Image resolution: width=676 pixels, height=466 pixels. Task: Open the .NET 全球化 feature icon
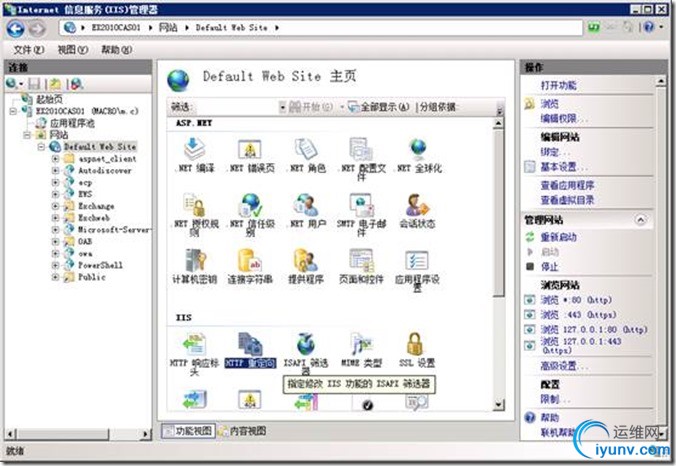click(417, 155)
